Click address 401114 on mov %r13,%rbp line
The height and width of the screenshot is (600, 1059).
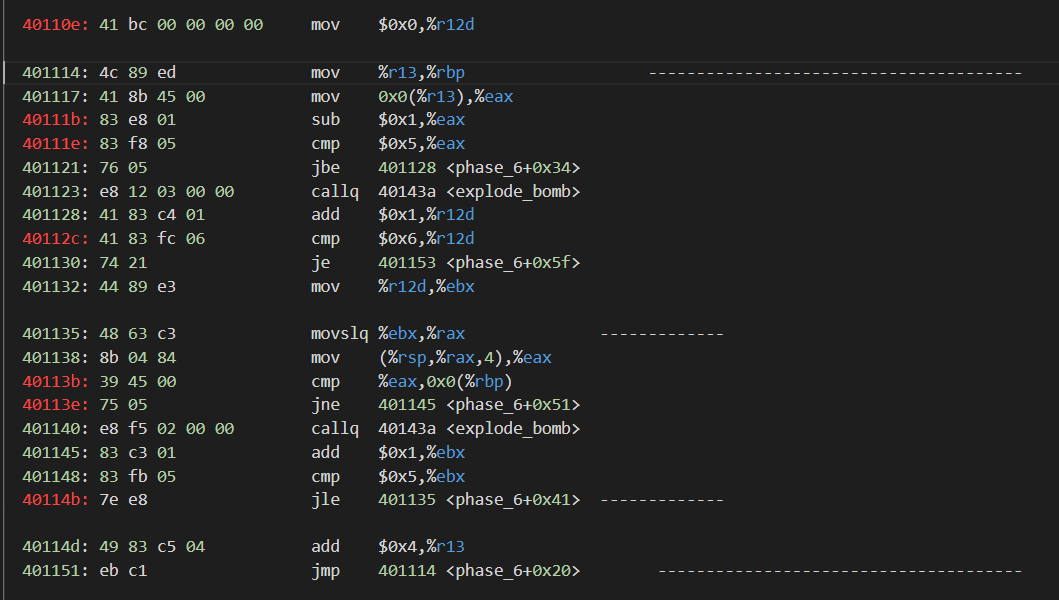56,72
